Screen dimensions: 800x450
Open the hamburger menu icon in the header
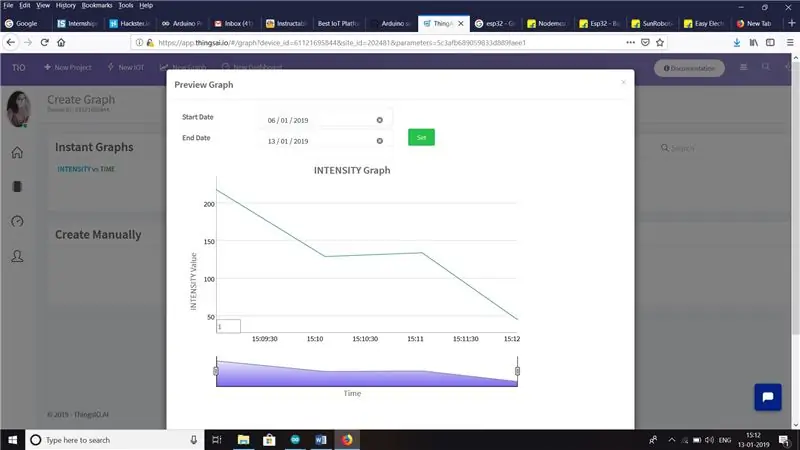(x=743, y=67)
